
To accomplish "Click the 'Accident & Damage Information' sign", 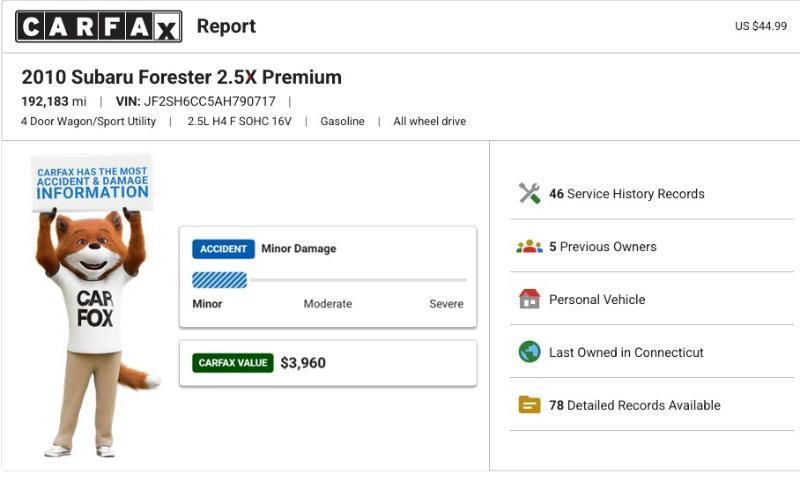I will click(92, 183).
